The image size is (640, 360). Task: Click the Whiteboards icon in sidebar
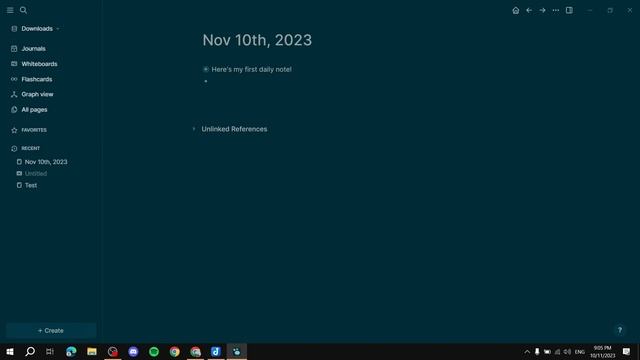click(14, 64)
